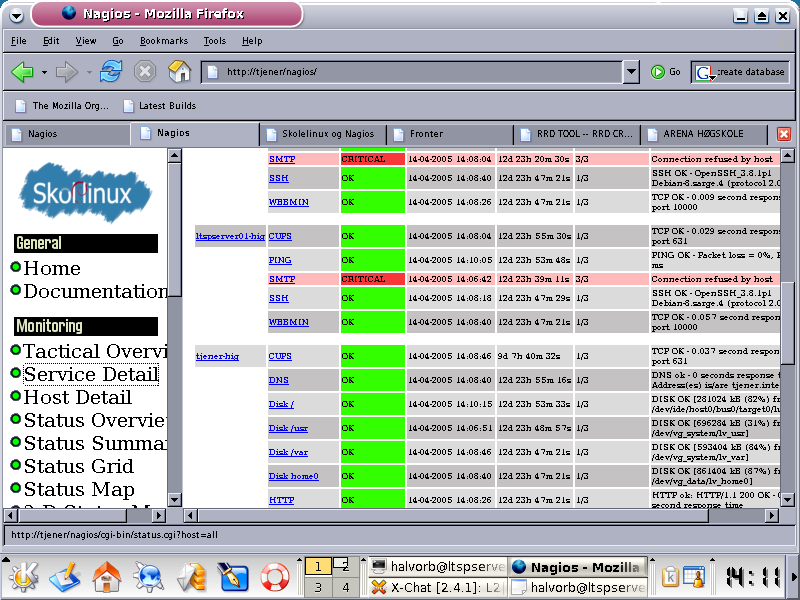Switch to X-Chat [2.4.1] taskbar window

tap(437, 588)
